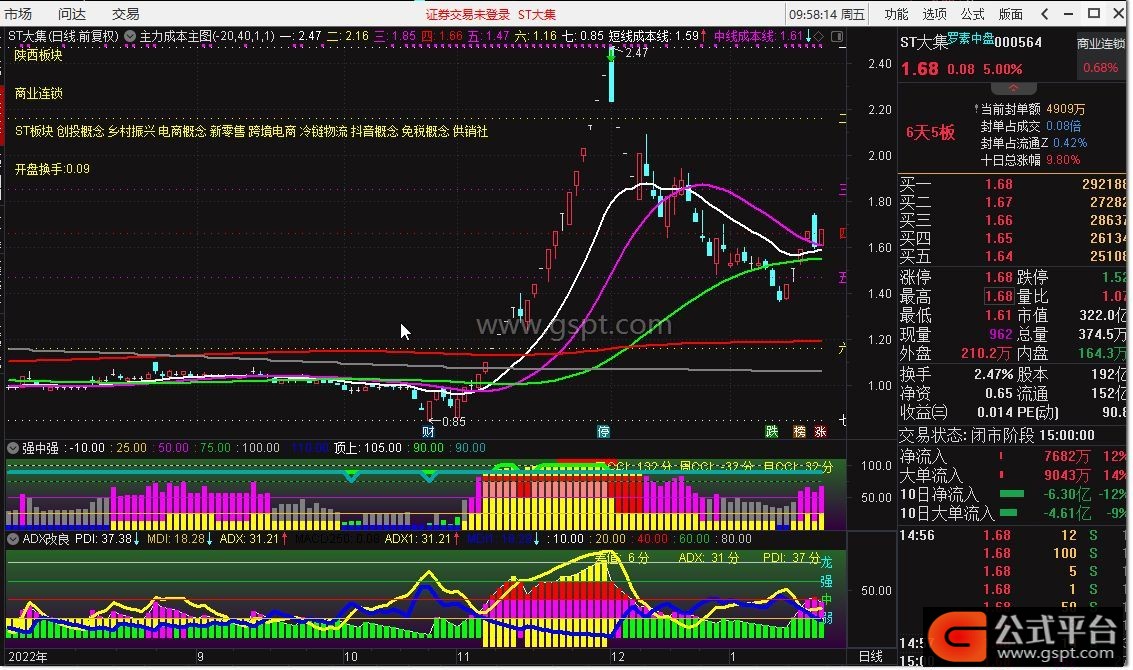This screenshot has width=1133, height=670.
Task: Open ADX改良 indicator dropdown circle
Action: click(13, 539)
